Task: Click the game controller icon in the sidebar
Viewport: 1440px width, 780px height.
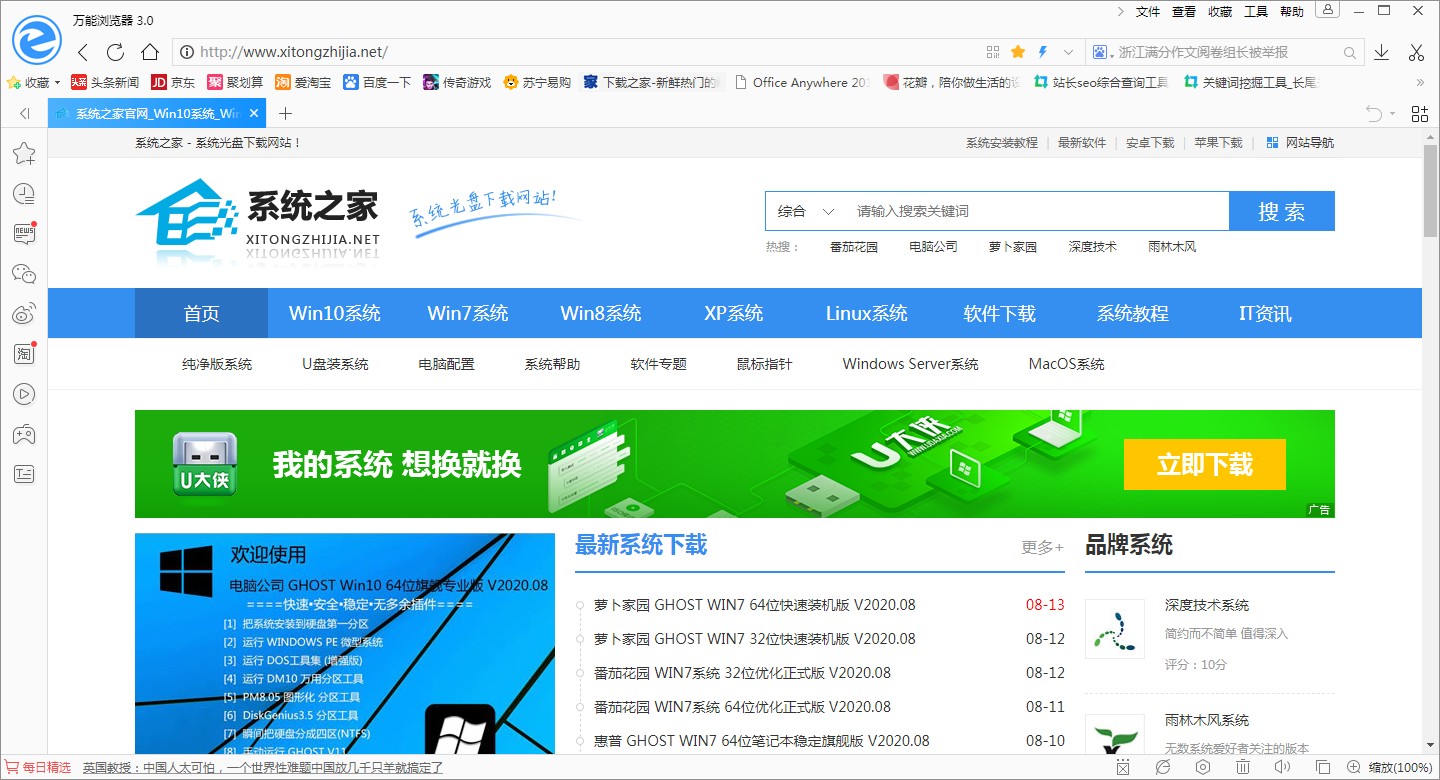Action: point(24,433)
